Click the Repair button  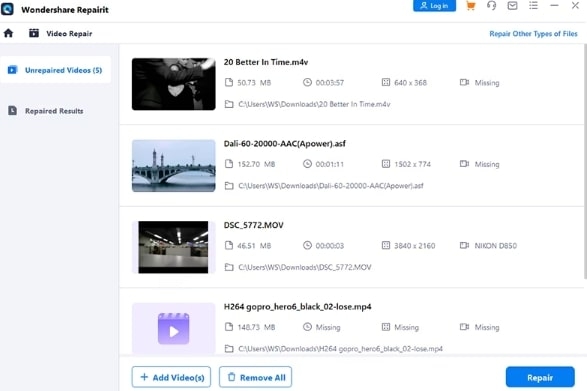click(x=540, y=377)
